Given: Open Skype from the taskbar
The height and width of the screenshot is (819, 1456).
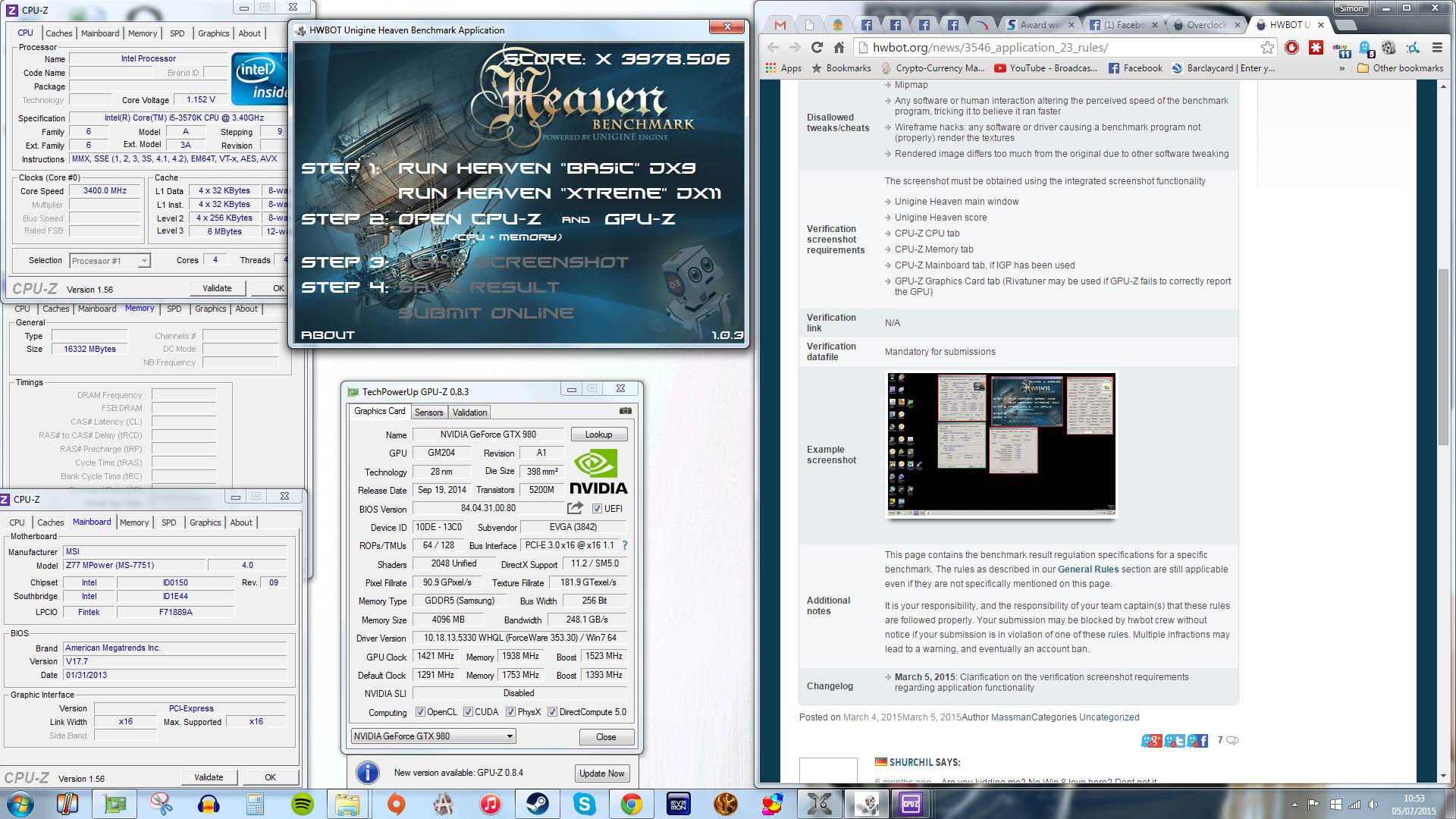Looking at the screenshot, I should [x=584, y=804].
